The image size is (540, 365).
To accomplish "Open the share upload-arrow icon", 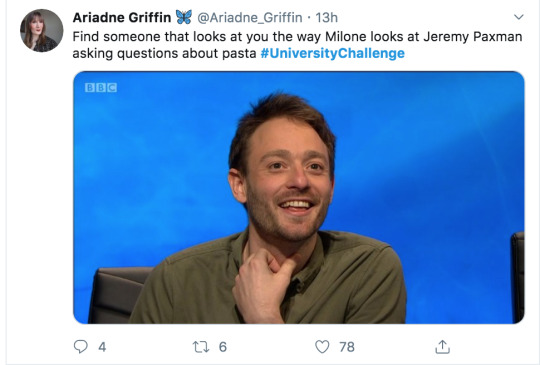I will click(442, 346).
